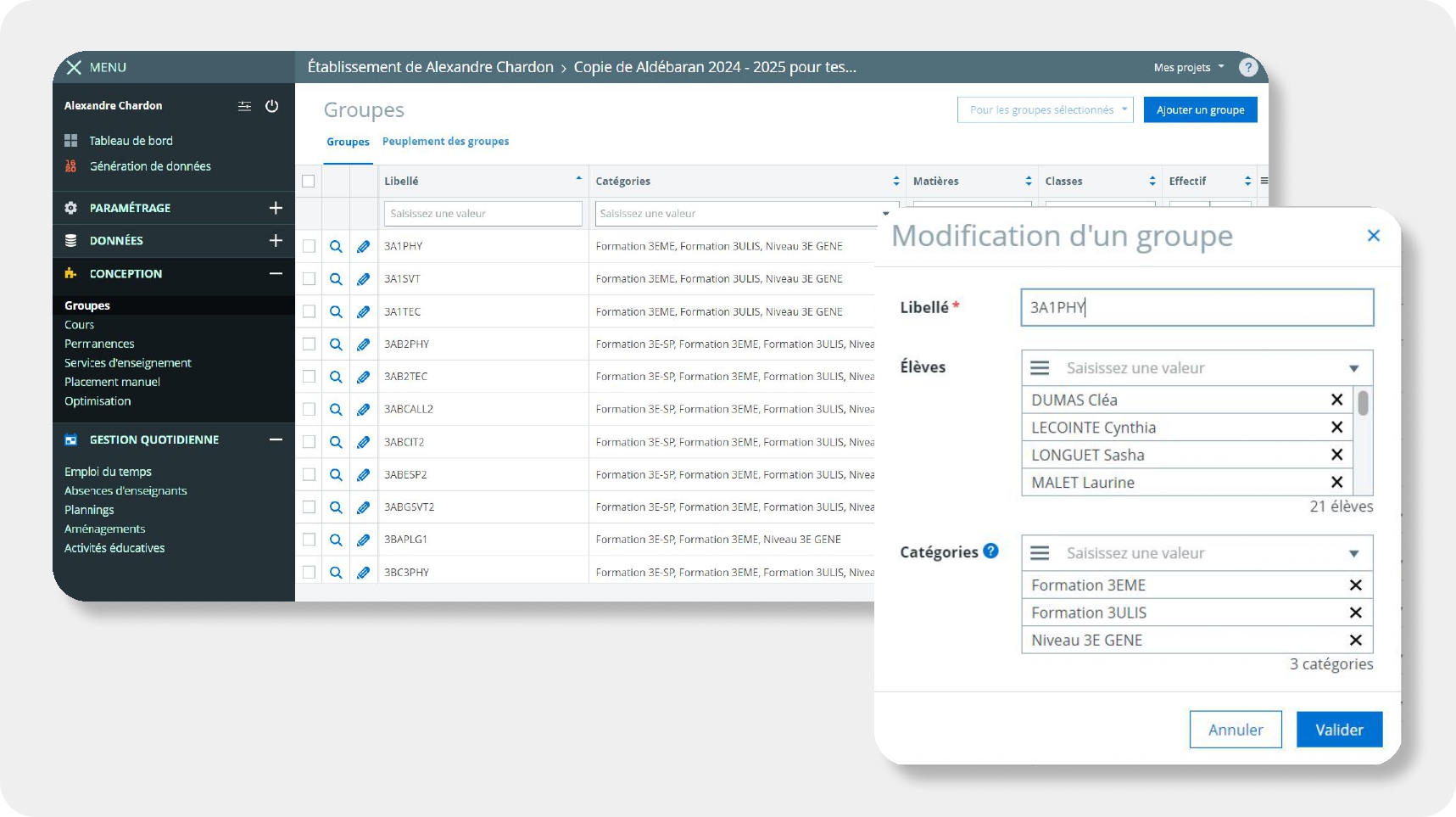Check the box for group 3ABCALL2

pos(309,409)
